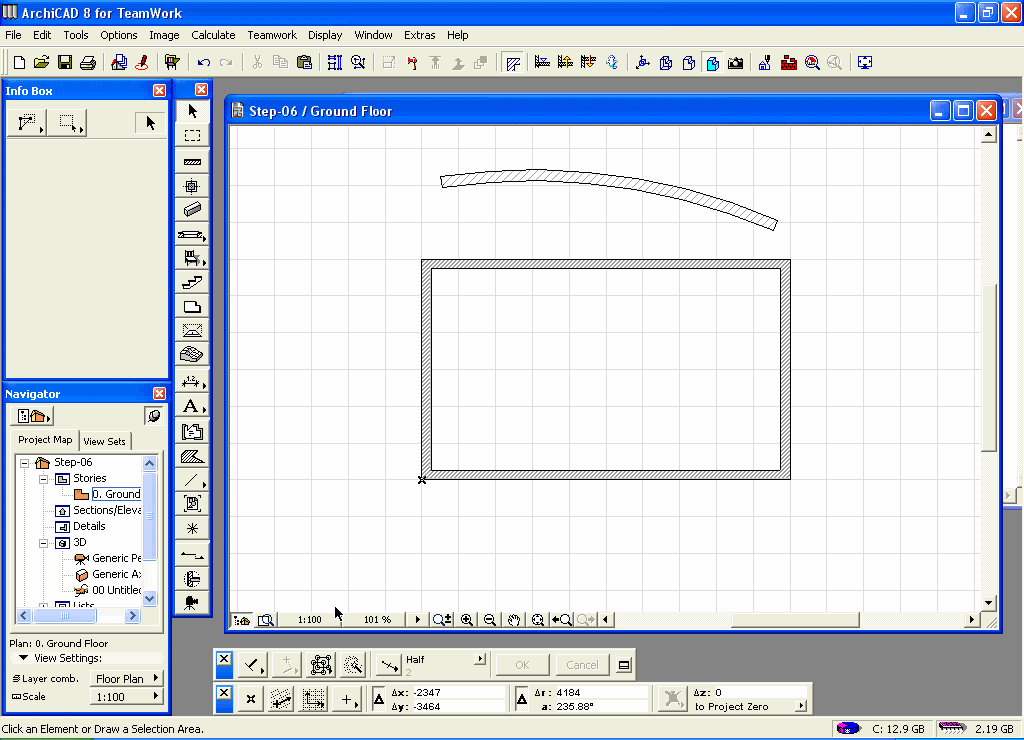The width and height of the screenshot is (1024, 740).
Task: Select the Wall tool in toolbox
Action: pyautogui.click(x=193, y=162)
